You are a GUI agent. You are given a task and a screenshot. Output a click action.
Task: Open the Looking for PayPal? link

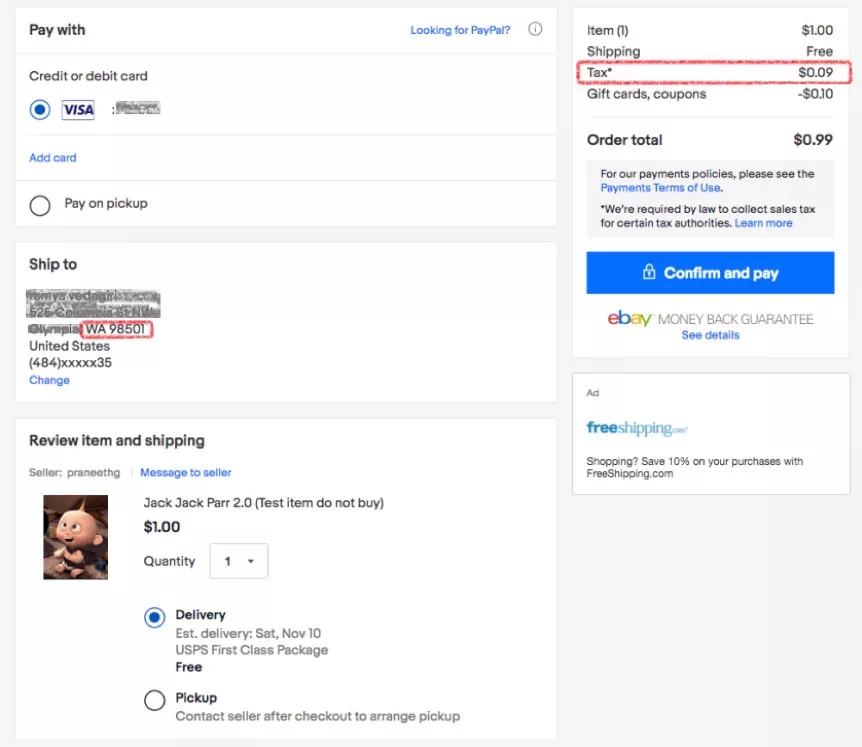[x=460, y=30]
